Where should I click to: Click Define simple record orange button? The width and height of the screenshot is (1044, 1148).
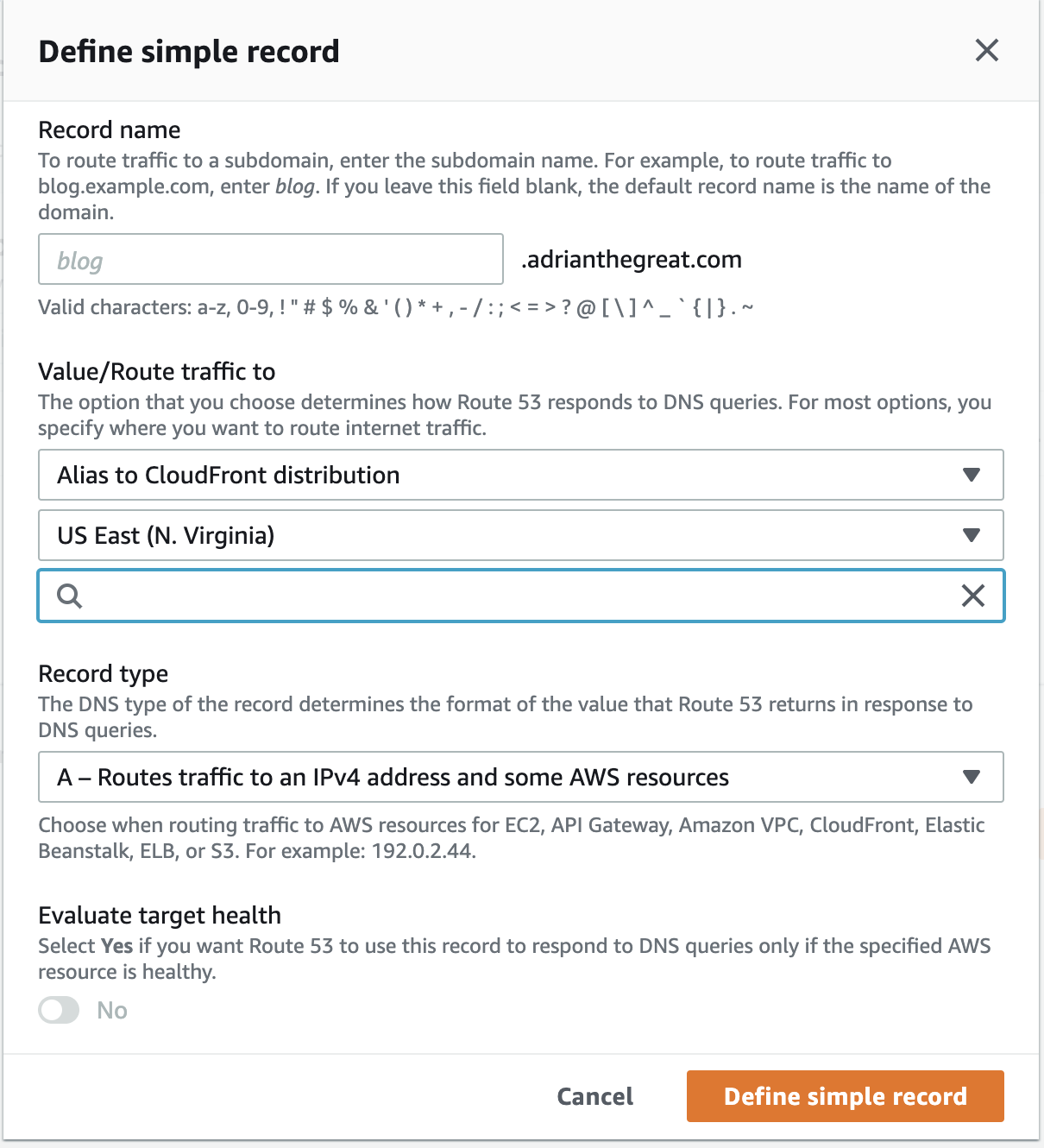[x=846, y=1096]
